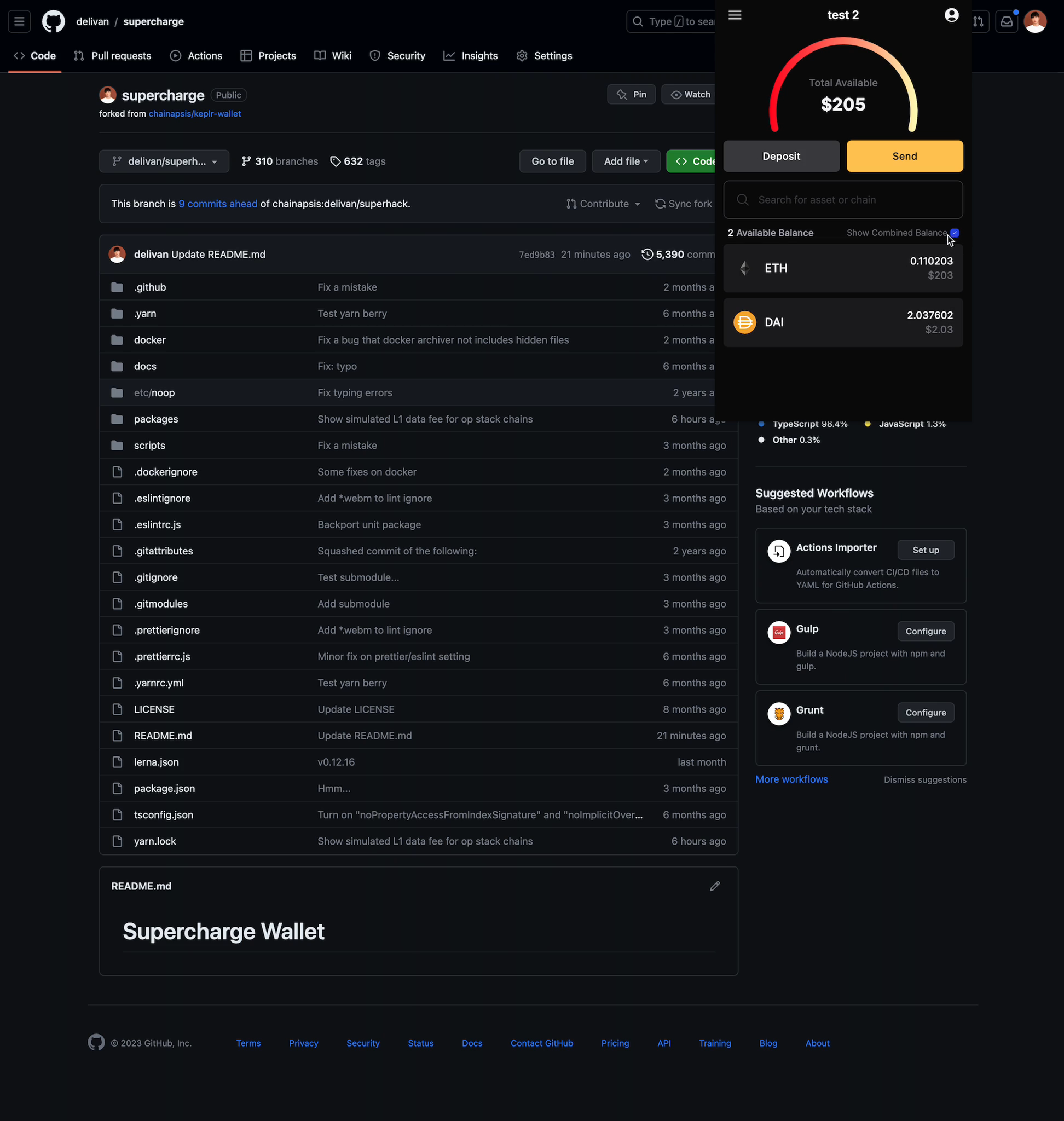Image resolution: width=1064 pixels, height=1121 pixels.
Task: Click the supercharge repository owner avatar
Action: 108,95
